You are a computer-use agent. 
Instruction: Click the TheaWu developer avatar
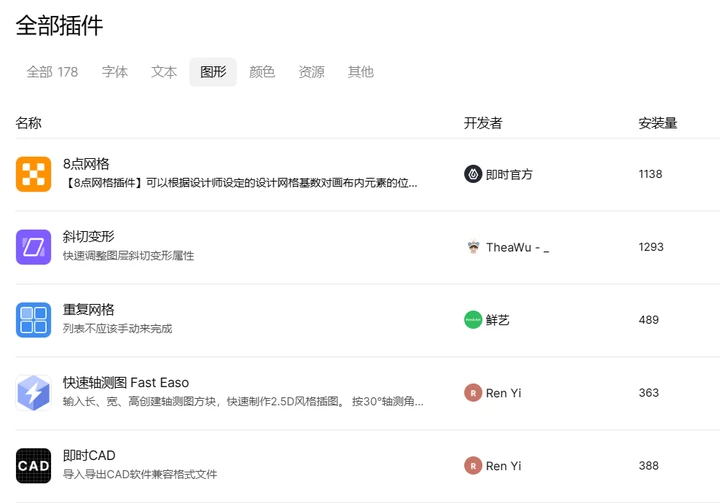[x=473, y=247]
